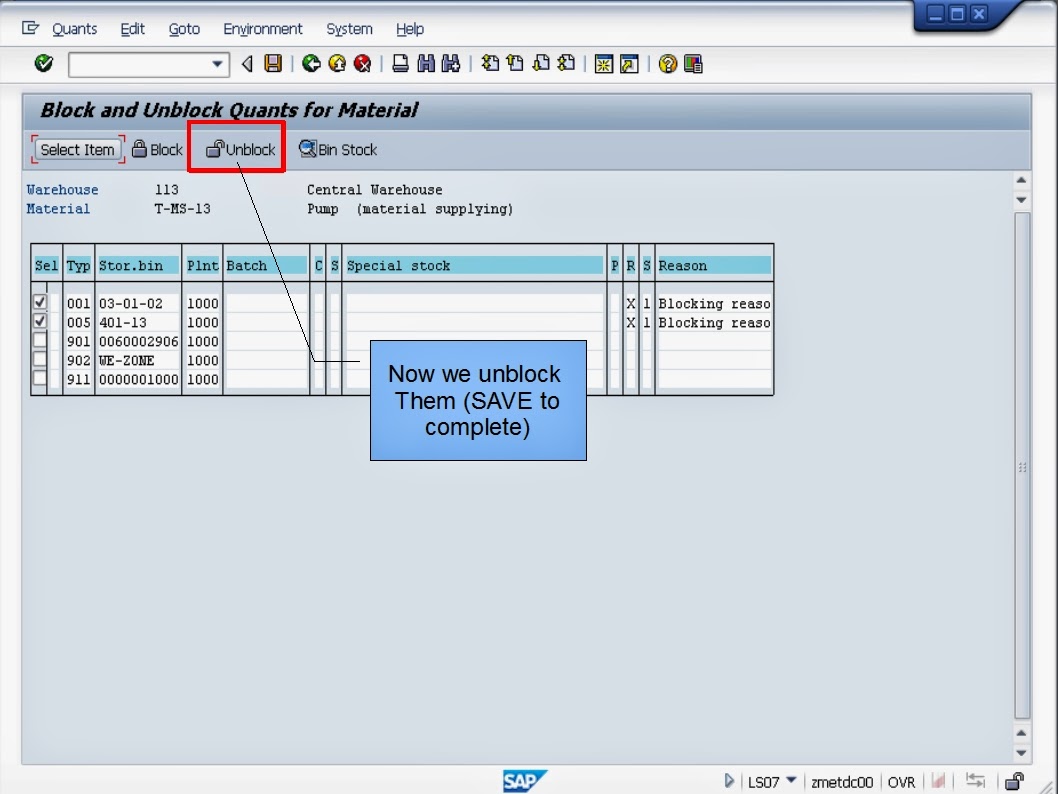Open the command field dropdown
This screenshot has width=1058, height=794.
click(x=217, y=63)
